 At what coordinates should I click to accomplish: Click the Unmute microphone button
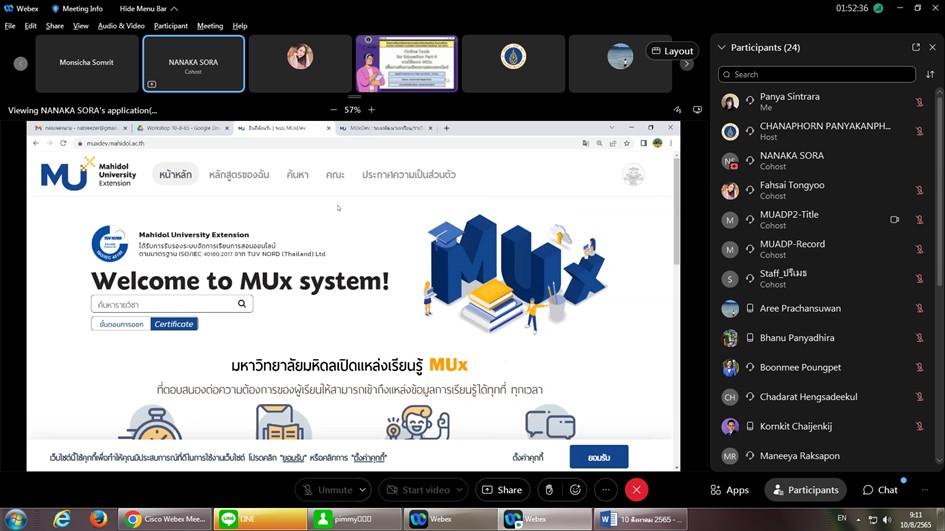point(326,490)
